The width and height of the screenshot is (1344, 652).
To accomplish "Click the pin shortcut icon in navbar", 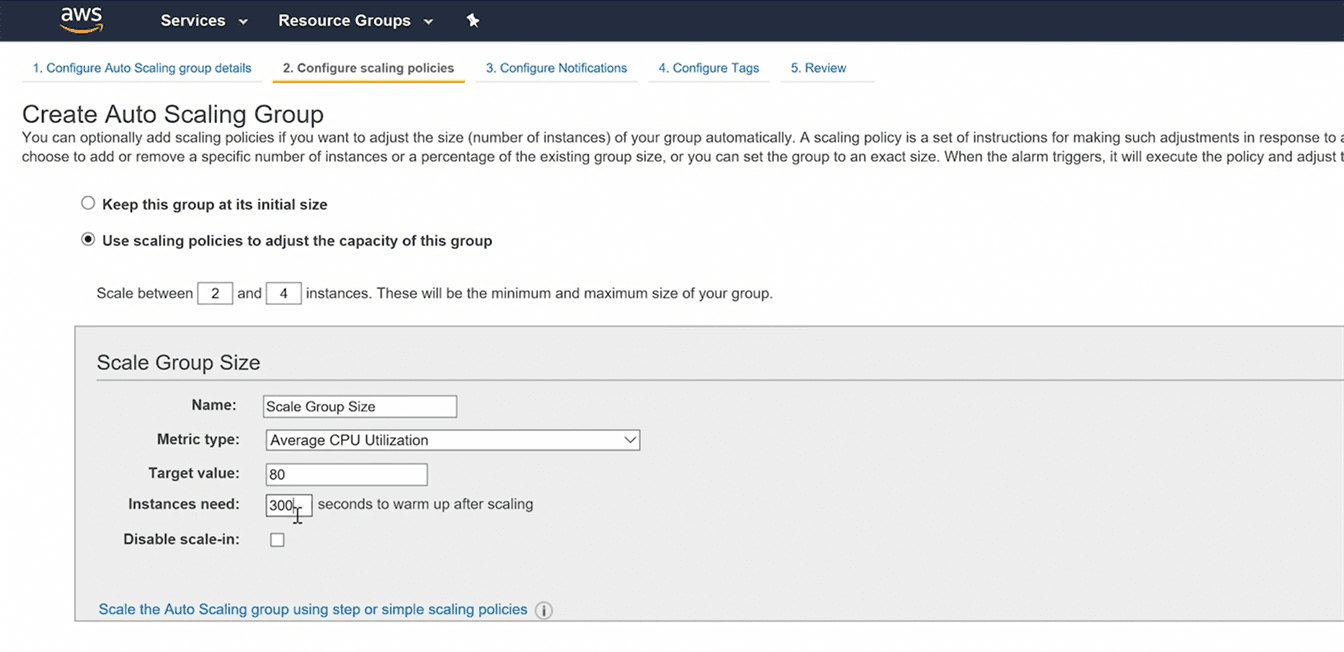I will point(473,20).
